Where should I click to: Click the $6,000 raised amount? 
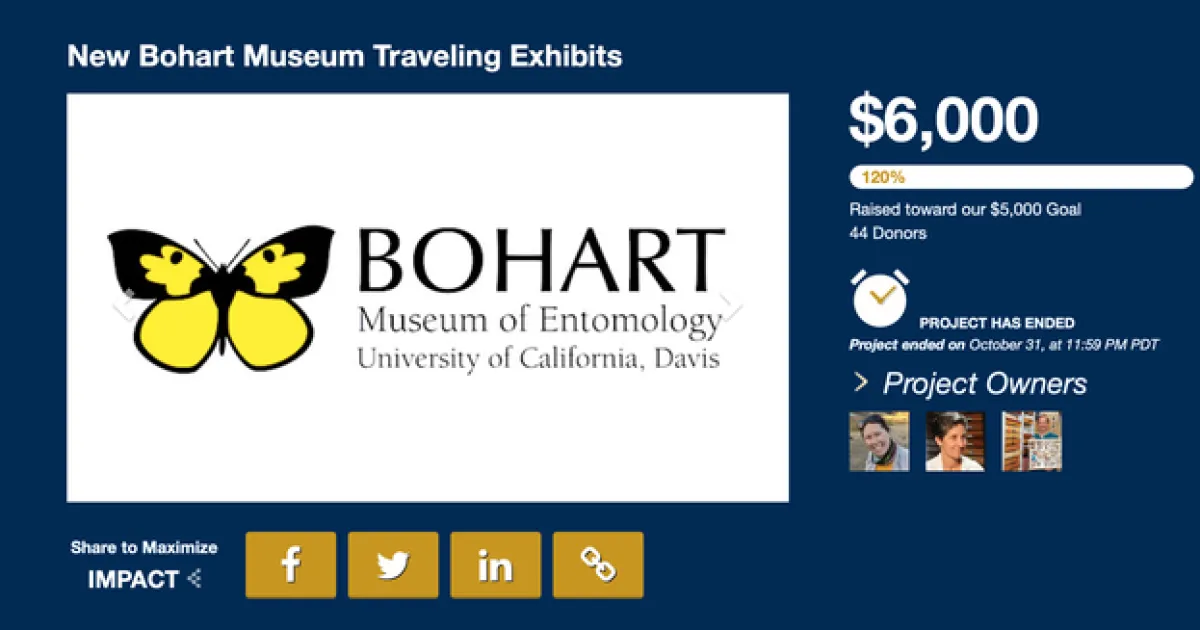point(943,121)
